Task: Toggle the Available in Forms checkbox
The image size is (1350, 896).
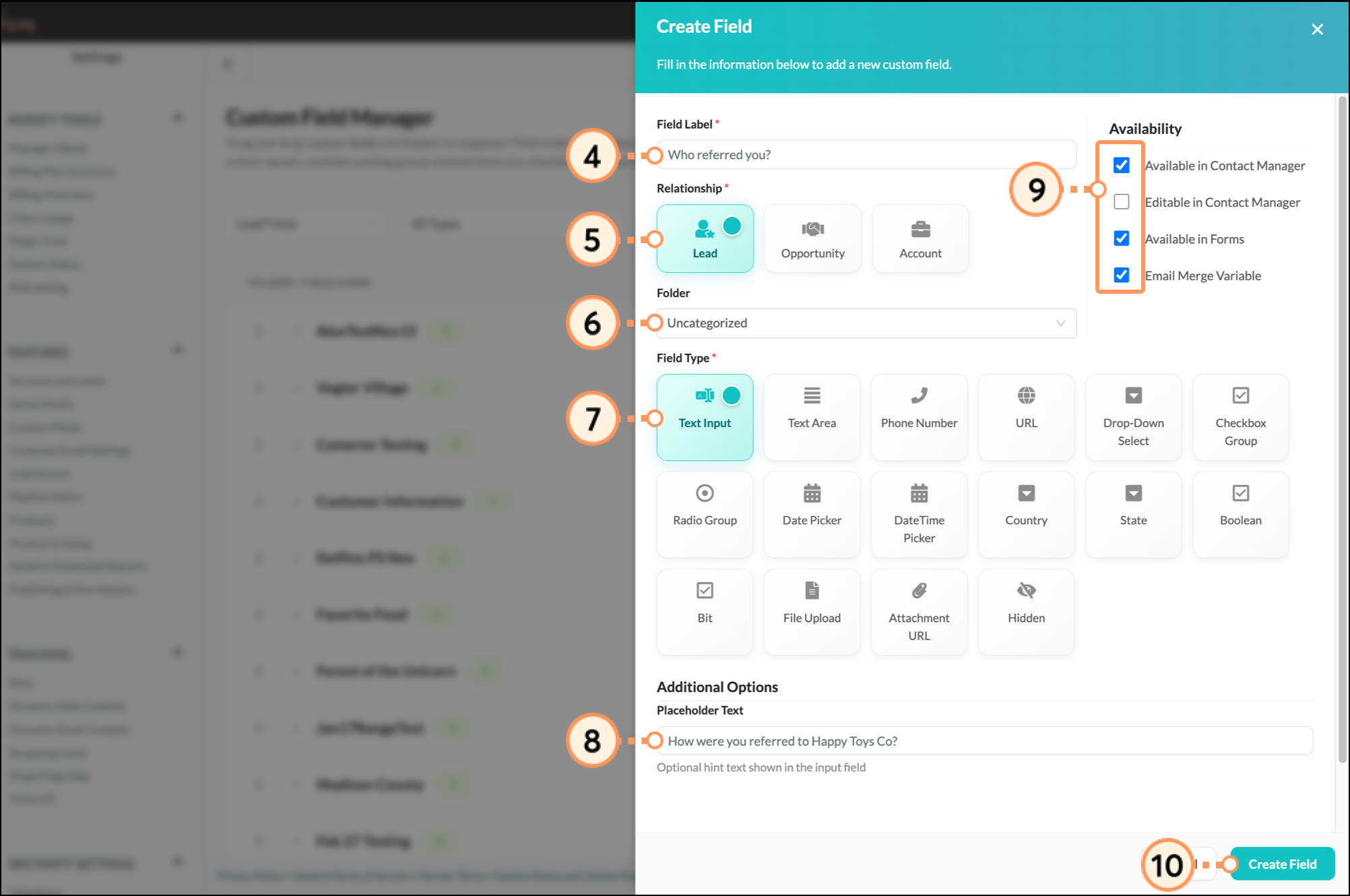Action: (1121, 238)
